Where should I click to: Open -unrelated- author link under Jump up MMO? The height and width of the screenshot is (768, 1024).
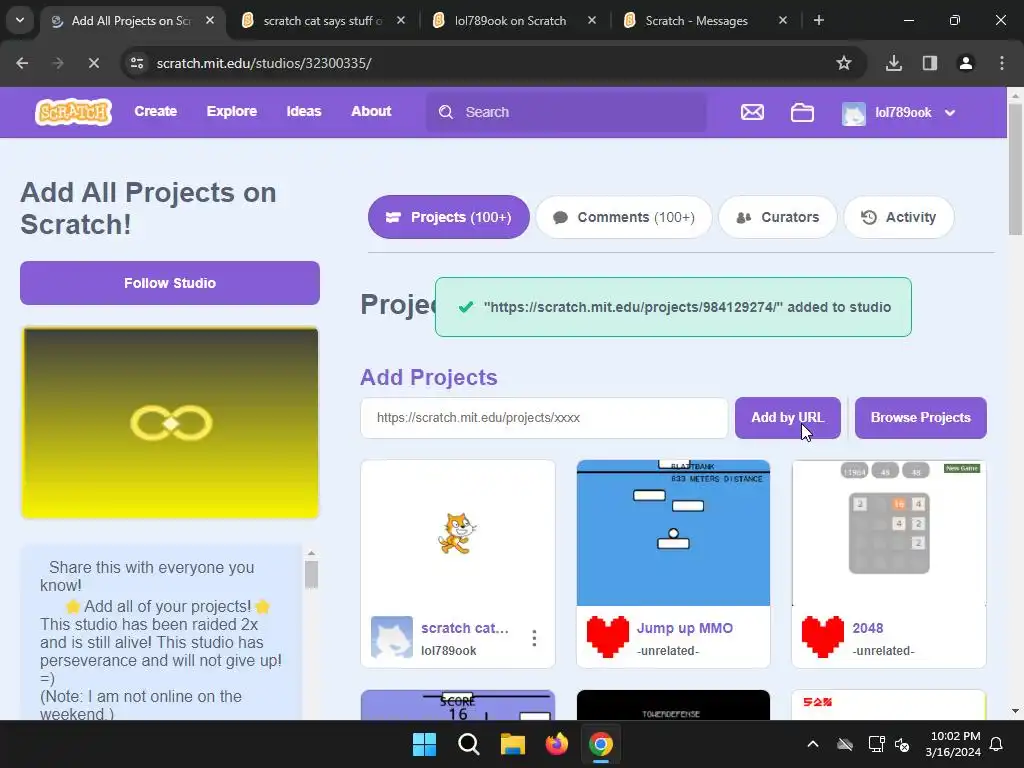click(667, 650)
